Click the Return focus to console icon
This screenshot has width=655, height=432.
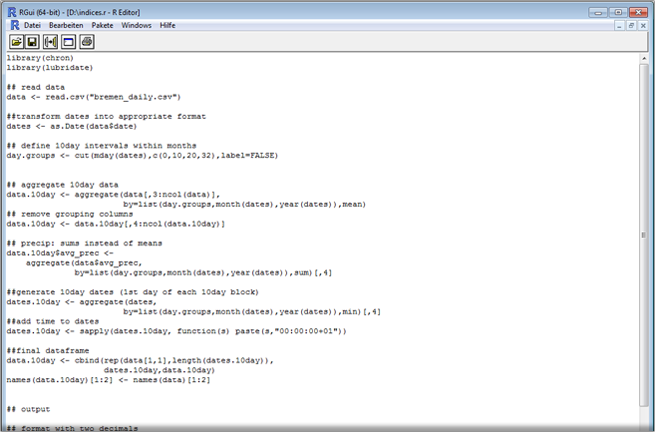69,42
